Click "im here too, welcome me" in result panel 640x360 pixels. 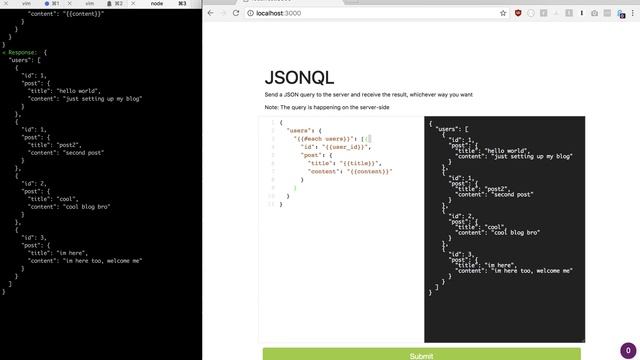click(x=532, y=271)
